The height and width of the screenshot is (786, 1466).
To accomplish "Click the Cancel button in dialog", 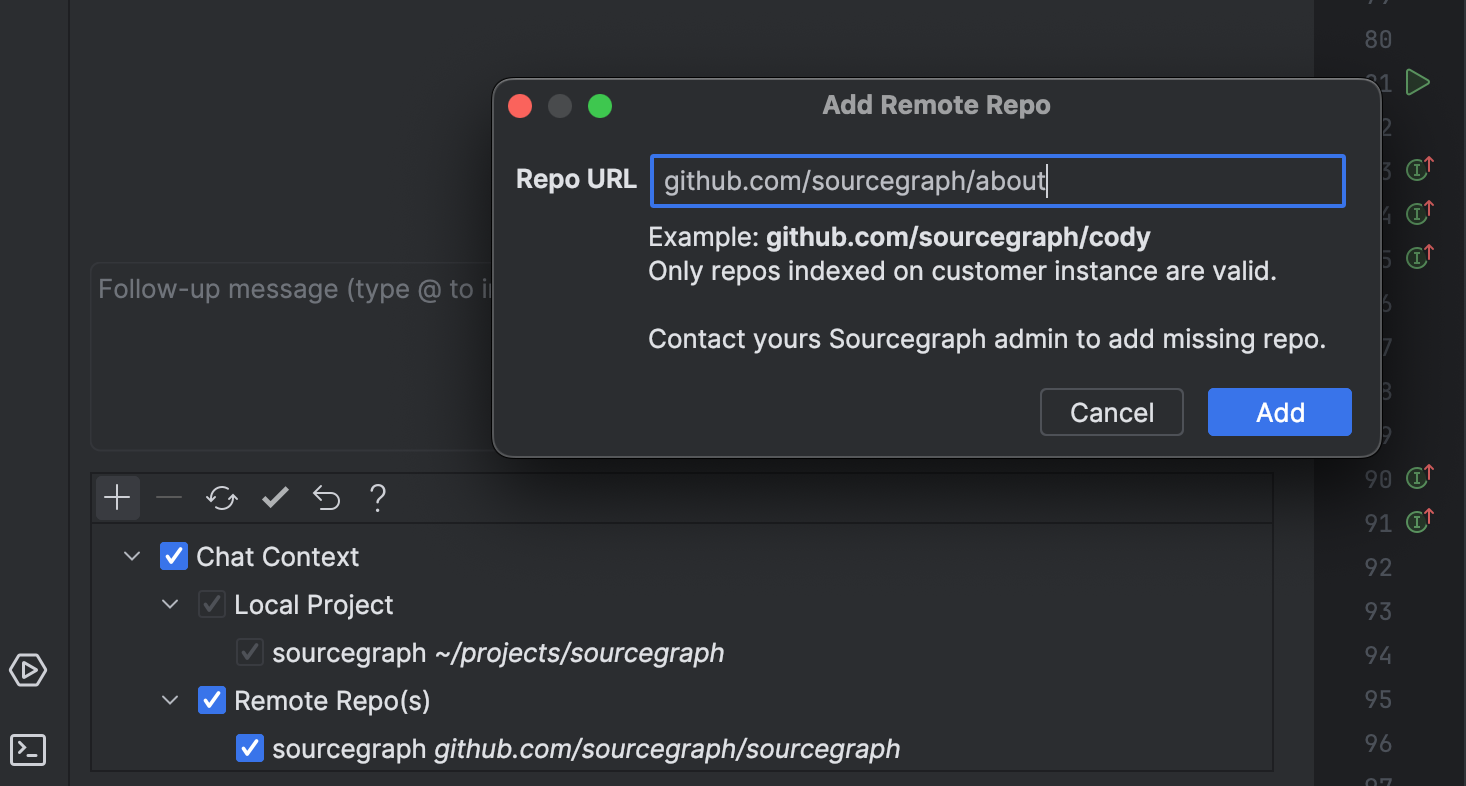I will [1112, 412].
